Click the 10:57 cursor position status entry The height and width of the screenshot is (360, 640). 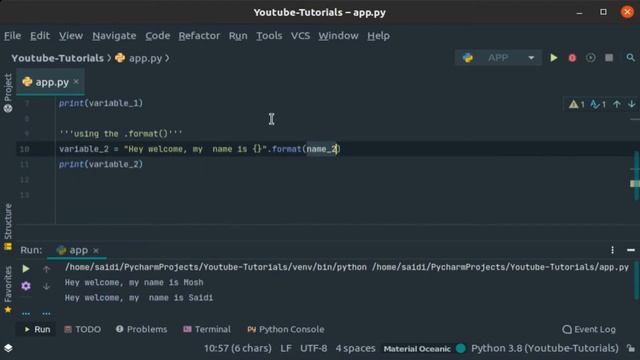click(x=238, y=348)
